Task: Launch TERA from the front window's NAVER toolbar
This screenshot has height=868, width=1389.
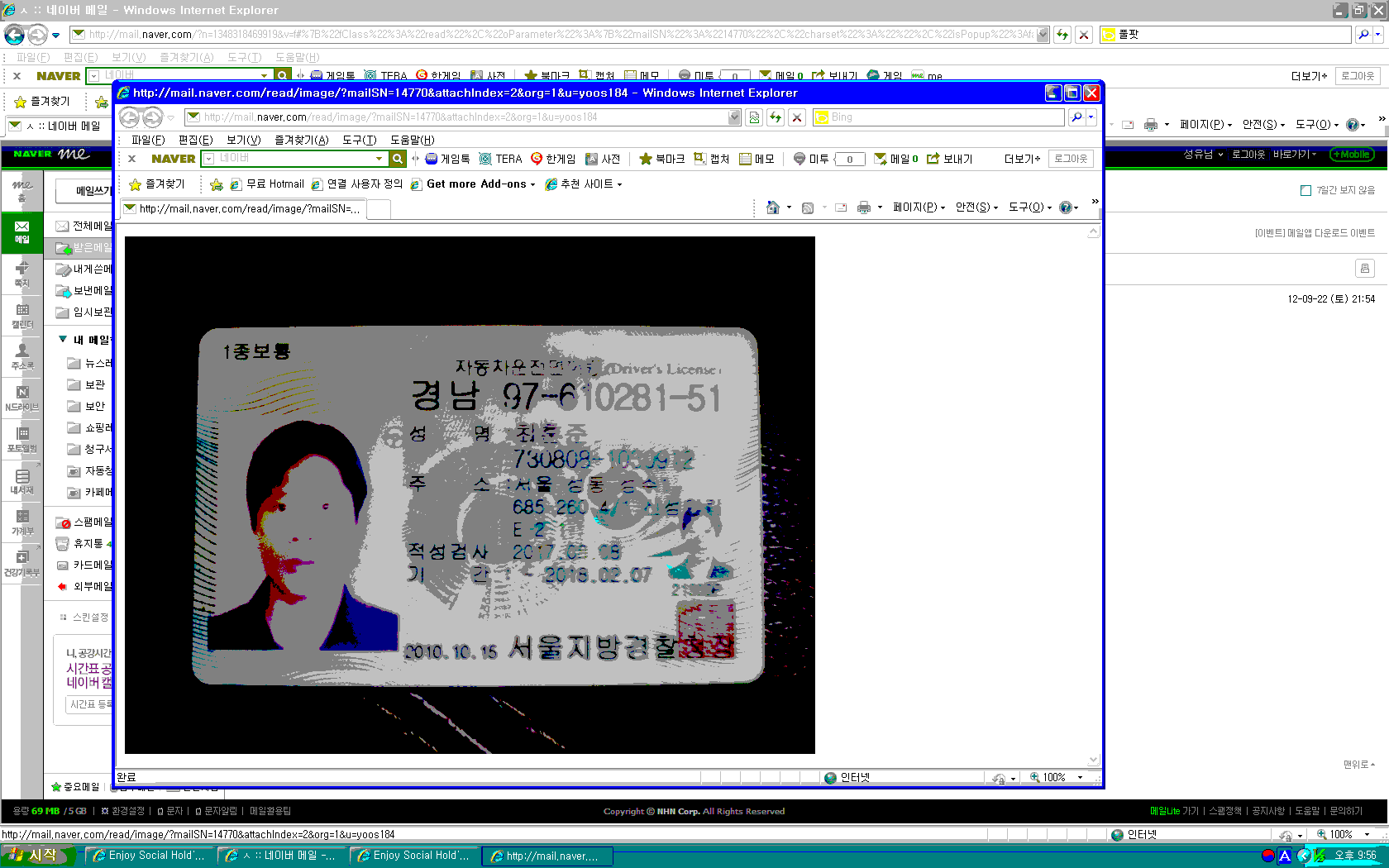Action: pos(501,159)
